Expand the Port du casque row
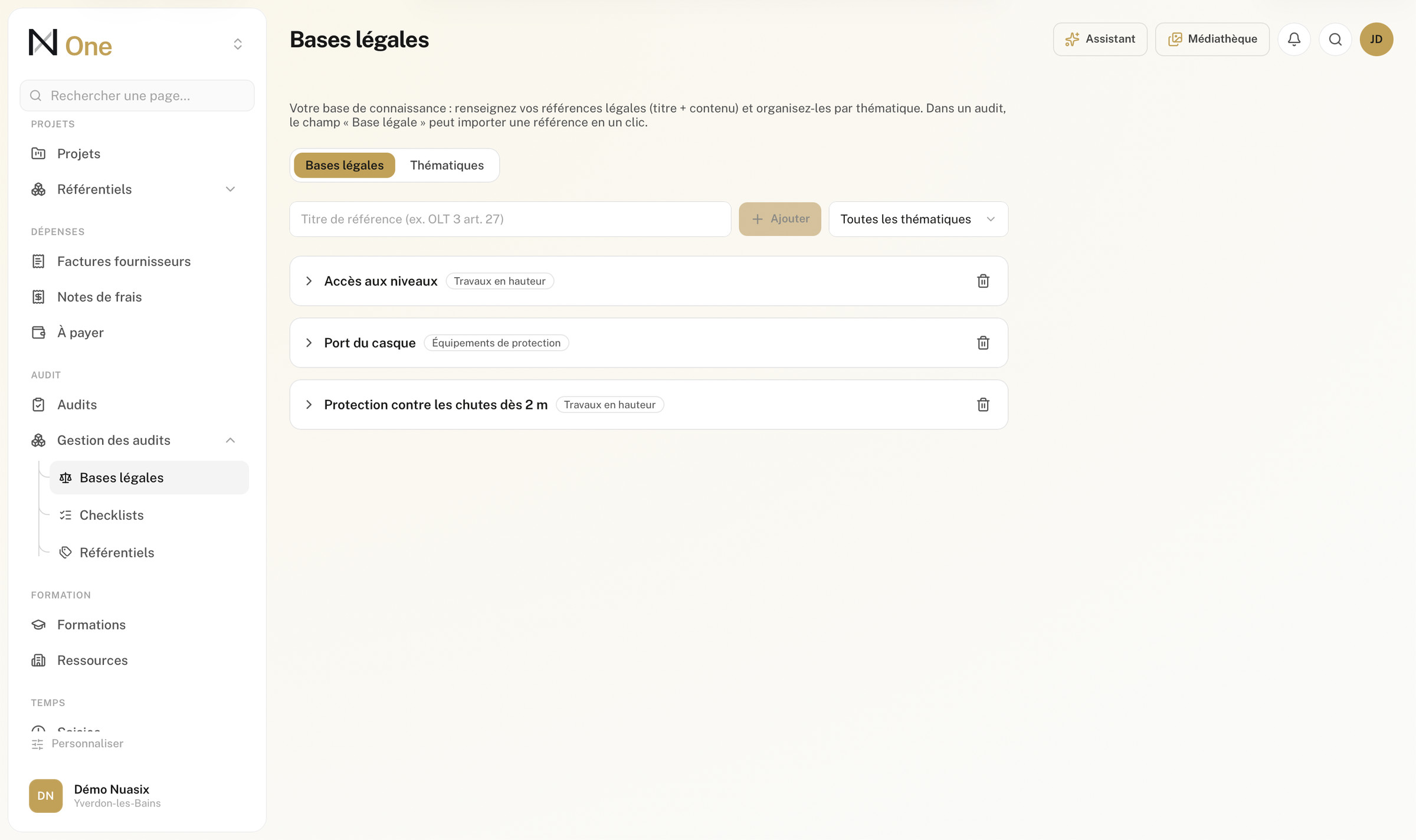Image resolution: width=1416 pixels, height=840 pixels. point(309,343)
